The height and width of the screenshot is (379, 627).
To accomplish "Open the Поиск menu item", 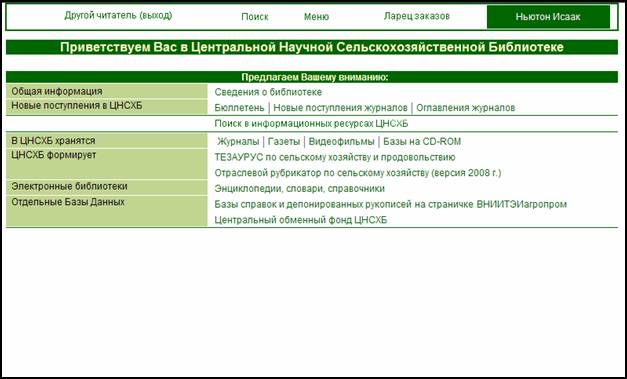I will [255, 17].
